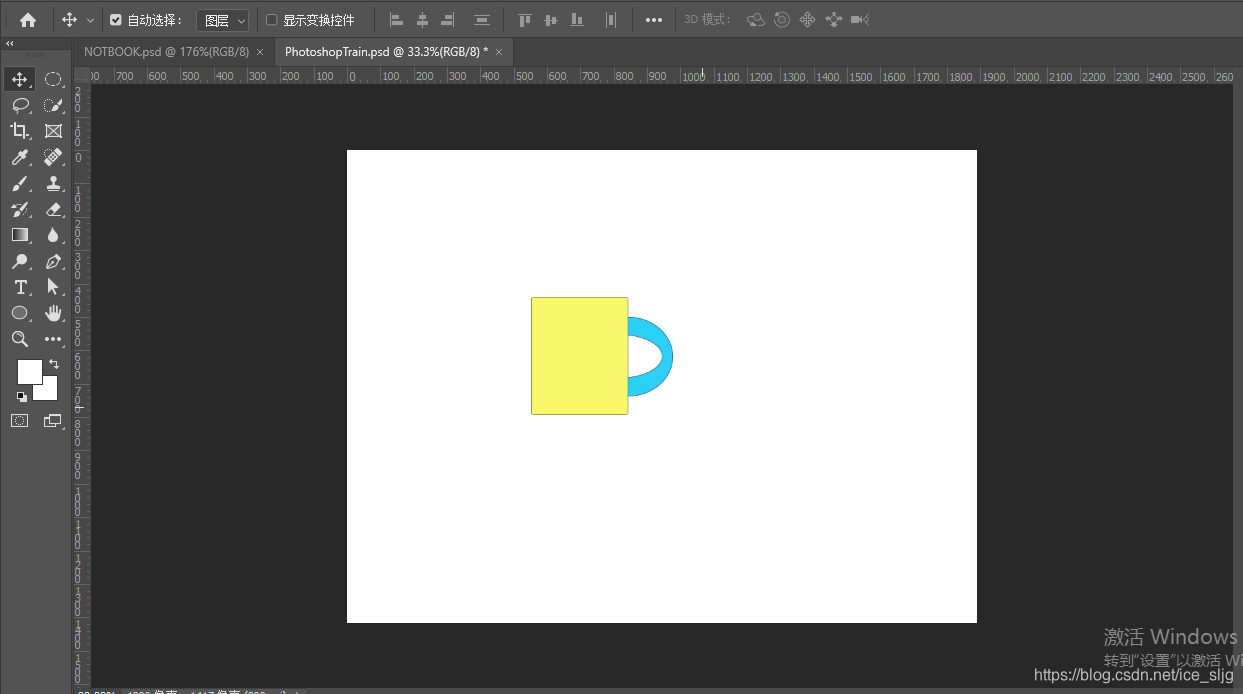The height and width of the screenshot is (694, 1243).
Task: Select the Path Selection tool
Action: [x=54, y=287]
